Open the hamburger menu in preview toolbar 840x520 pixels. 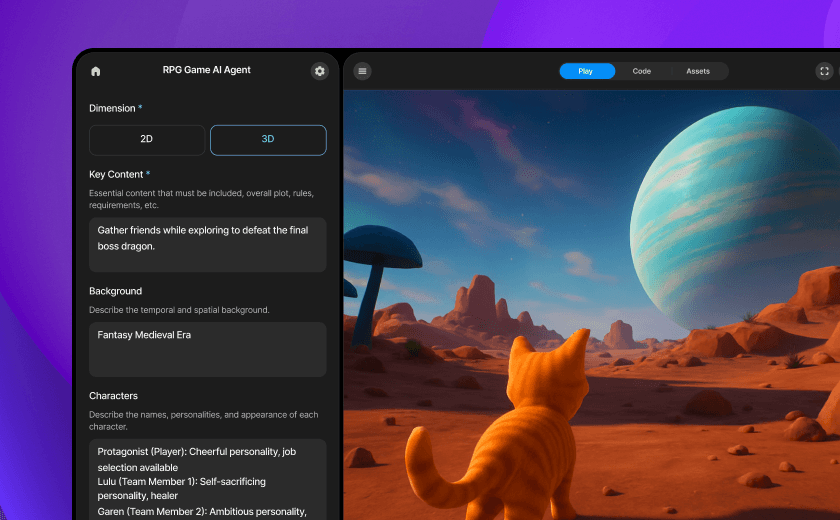(x=363, y=71)
